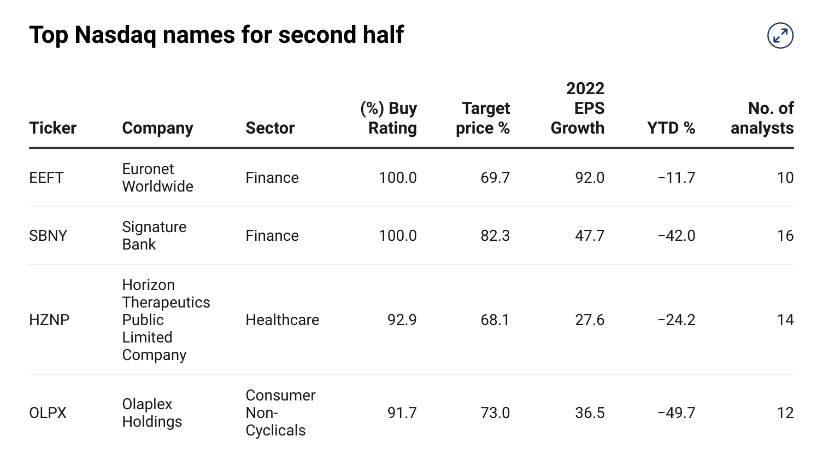Click the table title heading

pyautogui.click(x=217, y=35)
